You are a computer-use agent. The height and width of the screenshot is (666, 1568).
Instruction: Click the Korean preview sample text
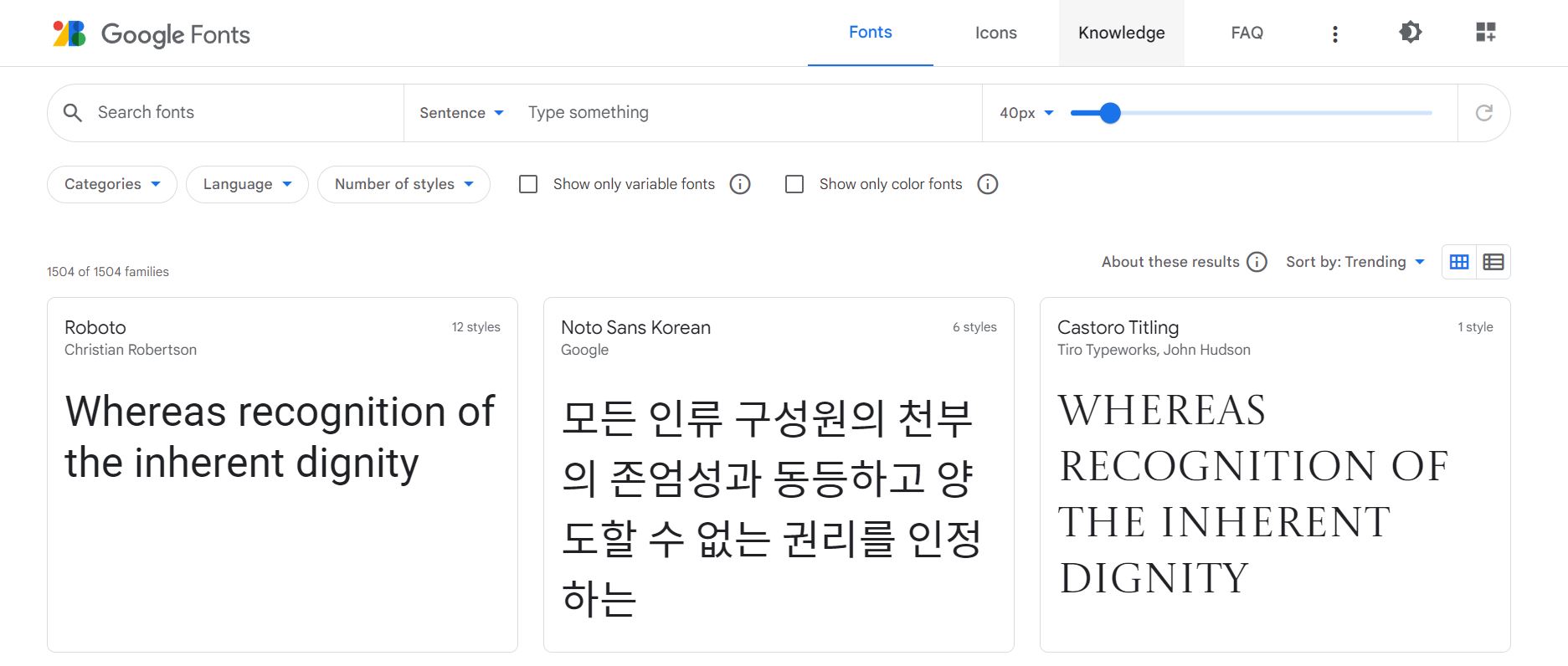771,507
